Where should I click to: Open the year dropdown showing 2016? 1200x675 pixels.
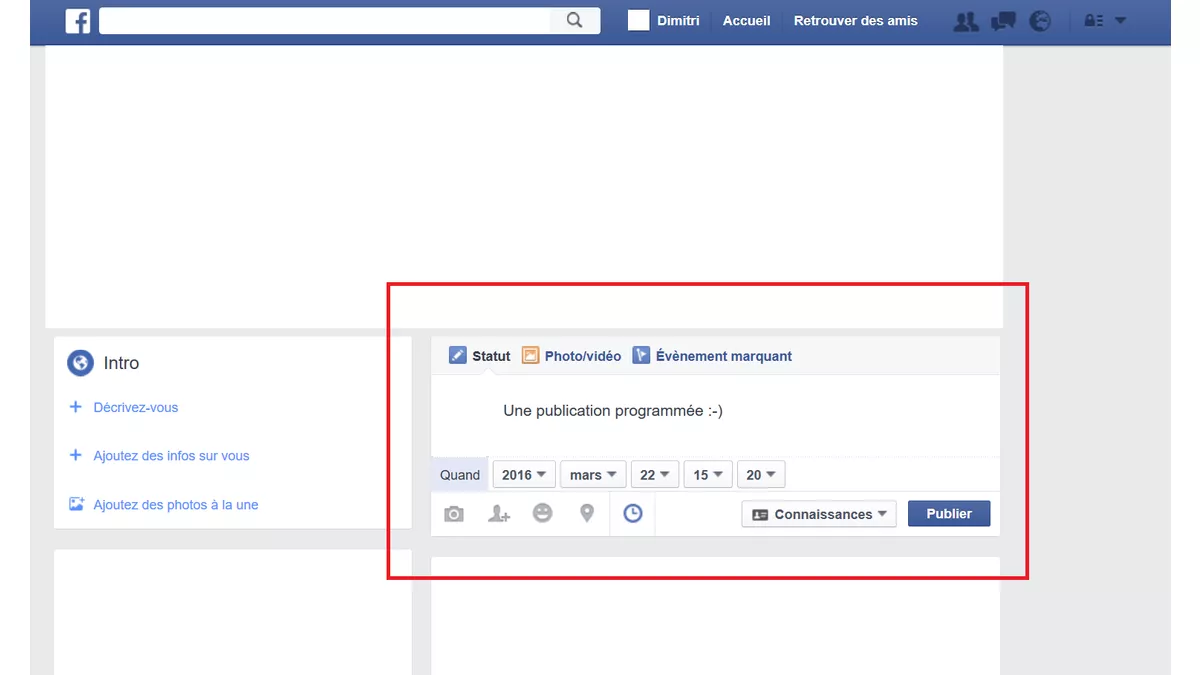[x=523, y=474]
